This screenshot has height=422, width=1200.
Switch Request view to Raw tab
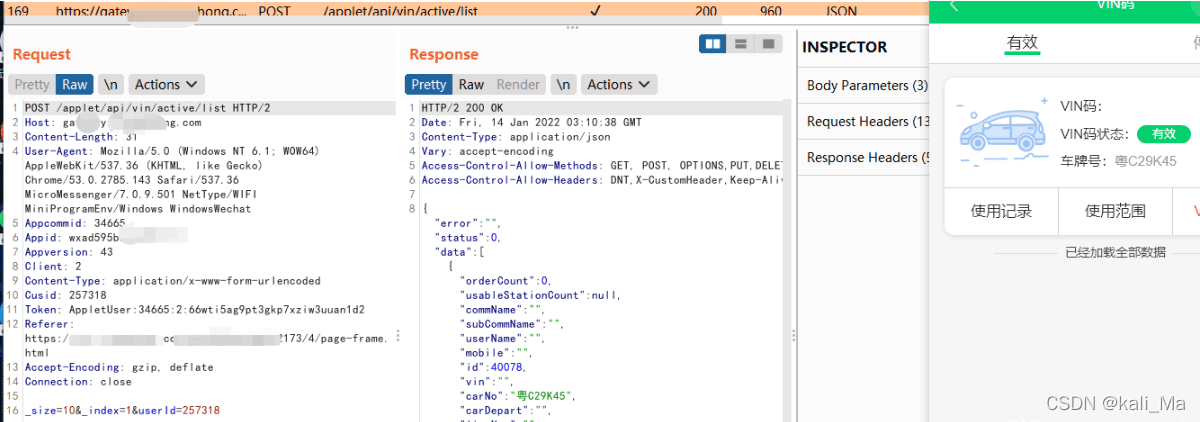tap(75, 85)
